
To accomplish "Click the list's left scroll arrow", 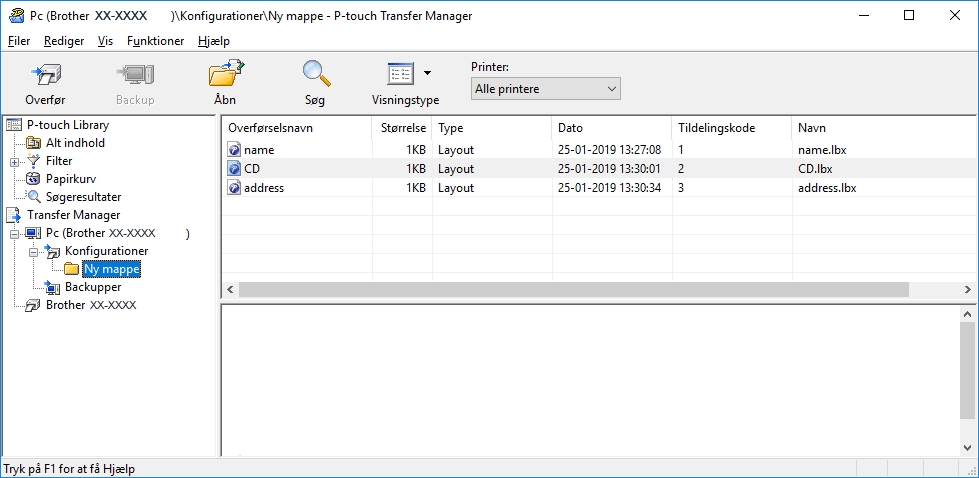I will pyautogui.click(x=230, y=290).
